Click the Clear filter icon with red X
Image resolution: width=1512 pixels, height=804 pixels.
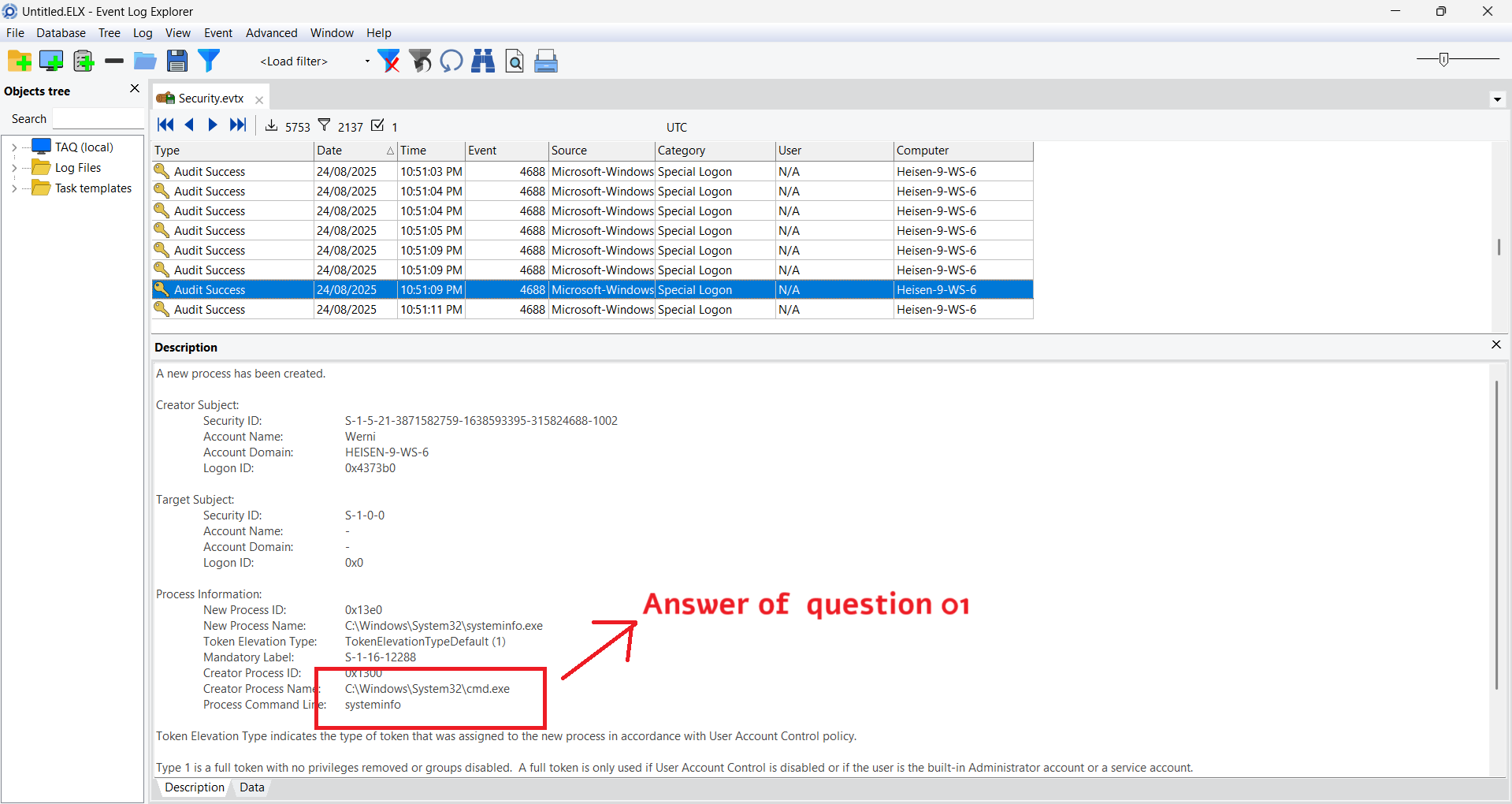[x=388, y=61]
